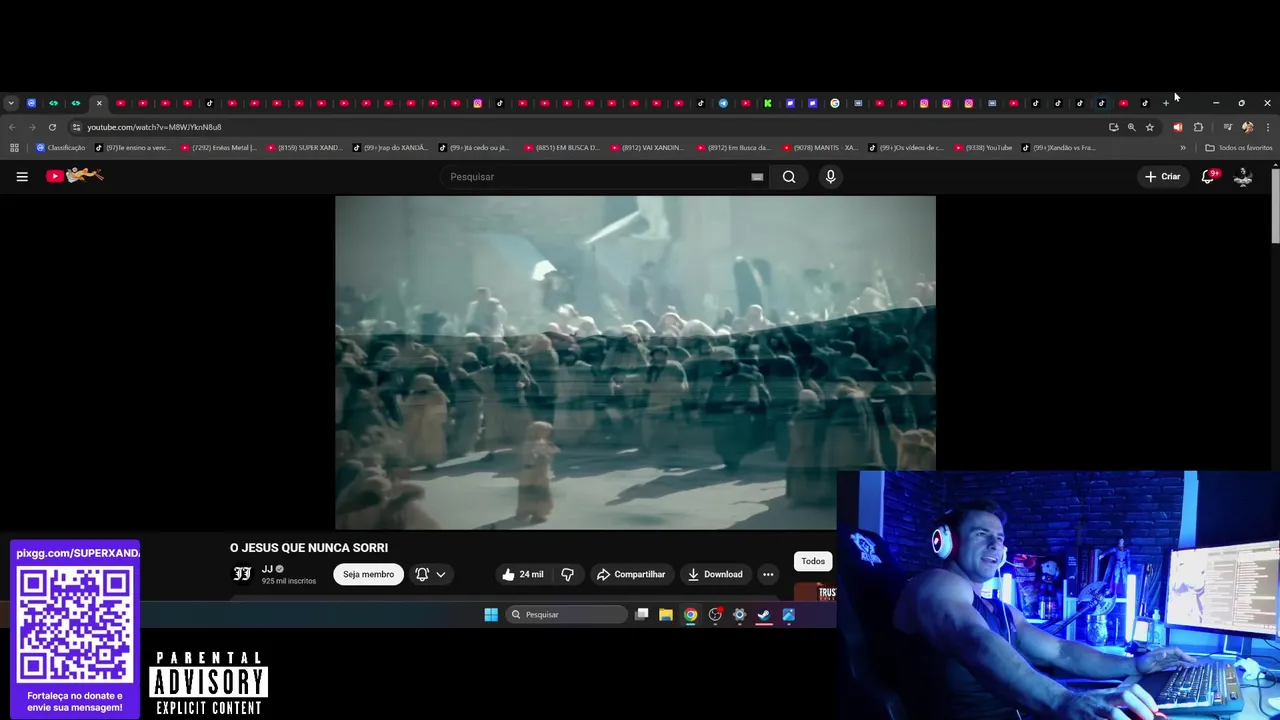Open the on-screen keyboard icon in search box
The height and width of the screenshot is (720, 1280).
pyautogui.click(x=757, y=177)
